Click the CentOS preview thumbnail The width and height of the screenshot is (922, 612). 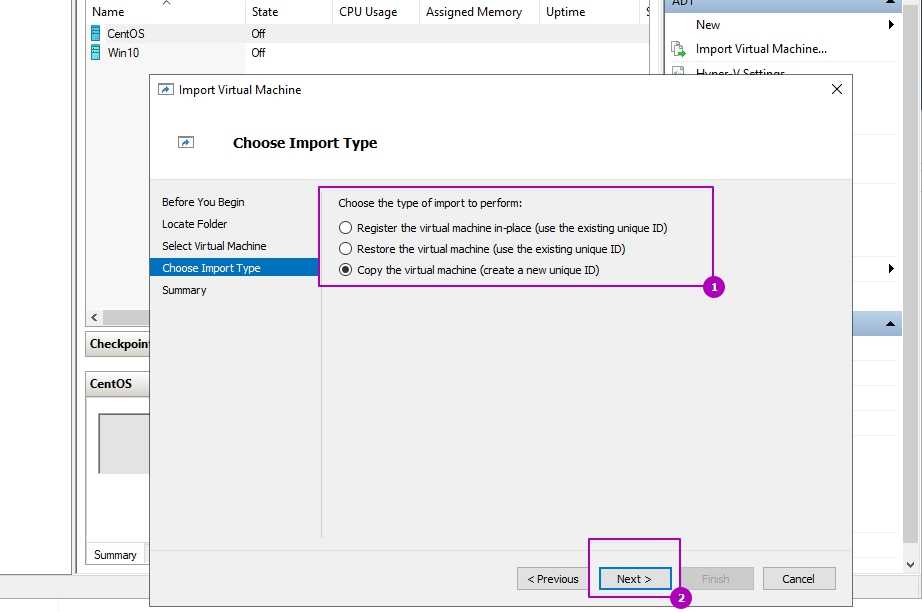(x=123, y=443)
